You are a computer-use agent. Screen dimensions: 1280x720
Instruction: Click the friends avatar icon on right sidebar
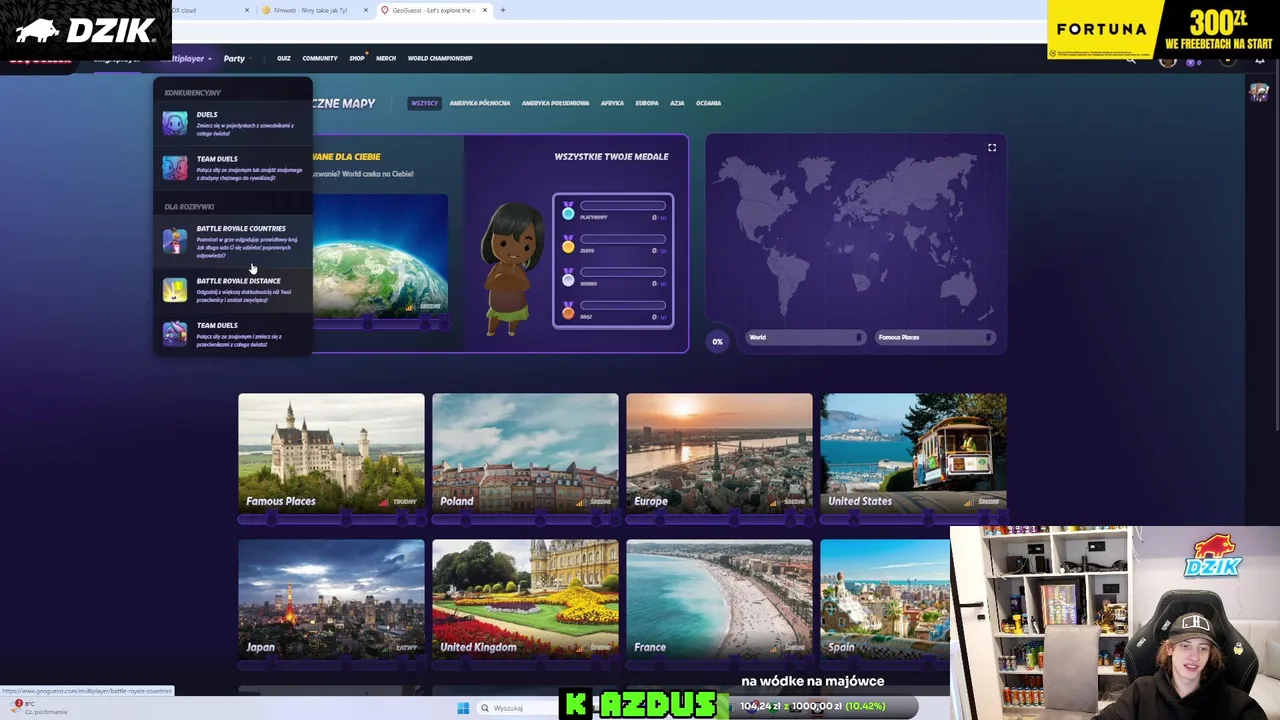pos(1258,92)
